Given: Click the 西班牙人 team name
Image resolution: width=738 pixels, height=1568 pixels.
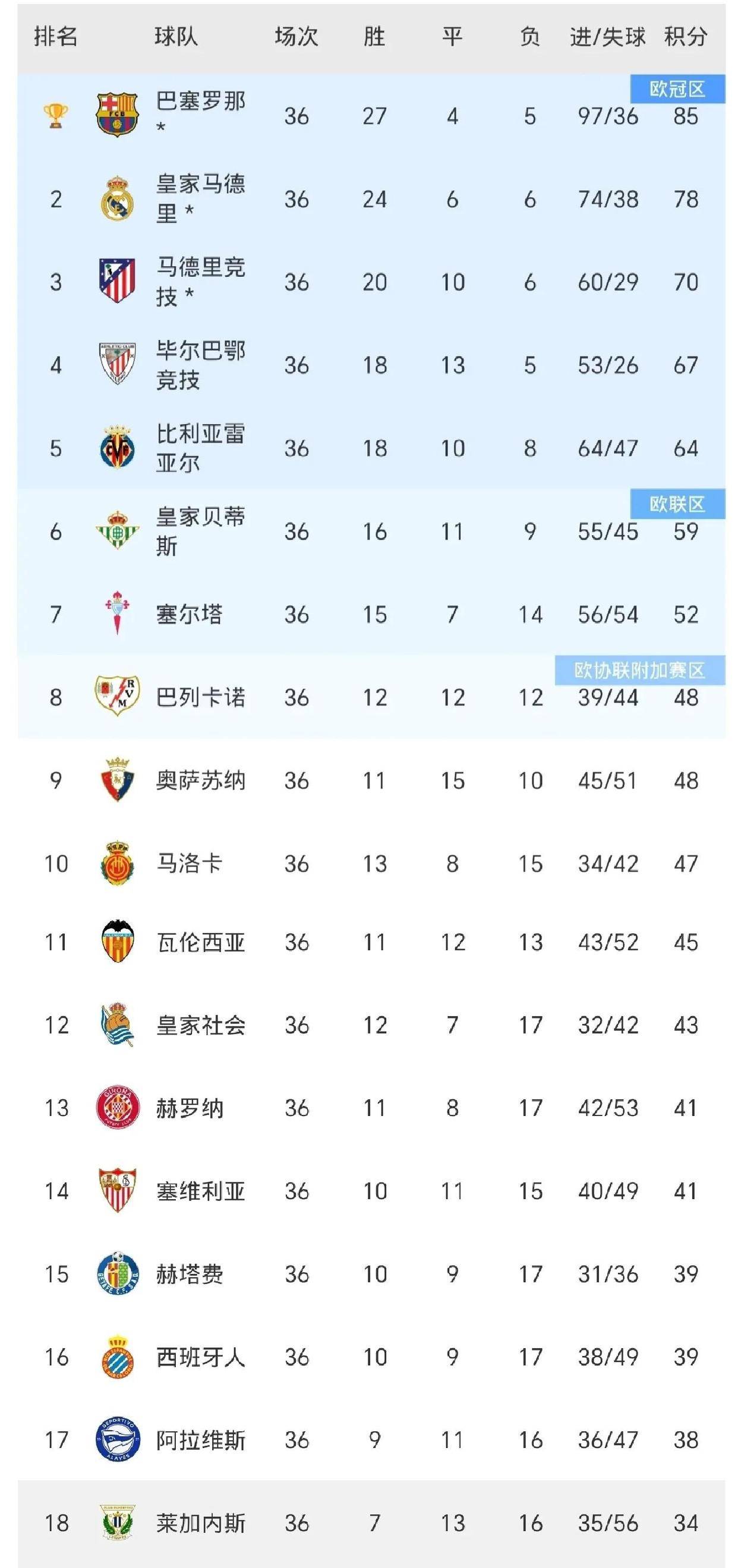Looking at the screenshot, I should (200, 1357).
